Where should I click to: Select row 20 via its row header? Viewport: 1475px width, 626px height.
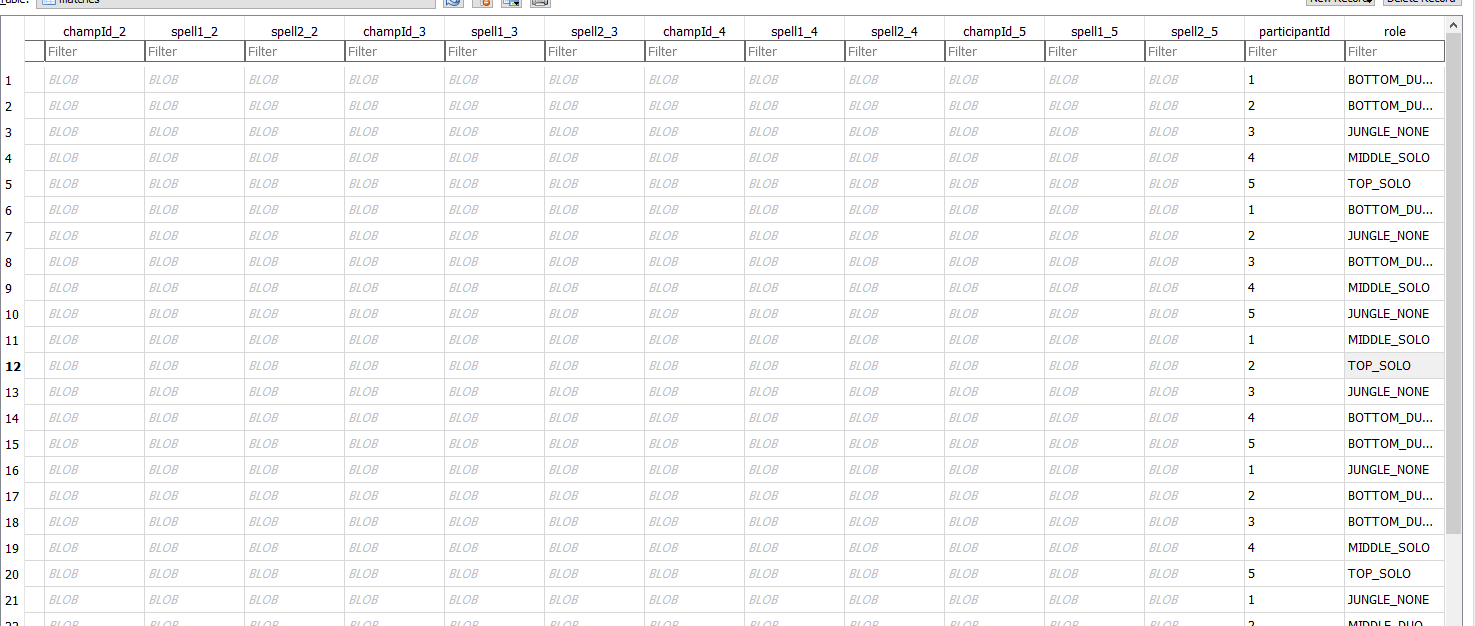point(12,574)
